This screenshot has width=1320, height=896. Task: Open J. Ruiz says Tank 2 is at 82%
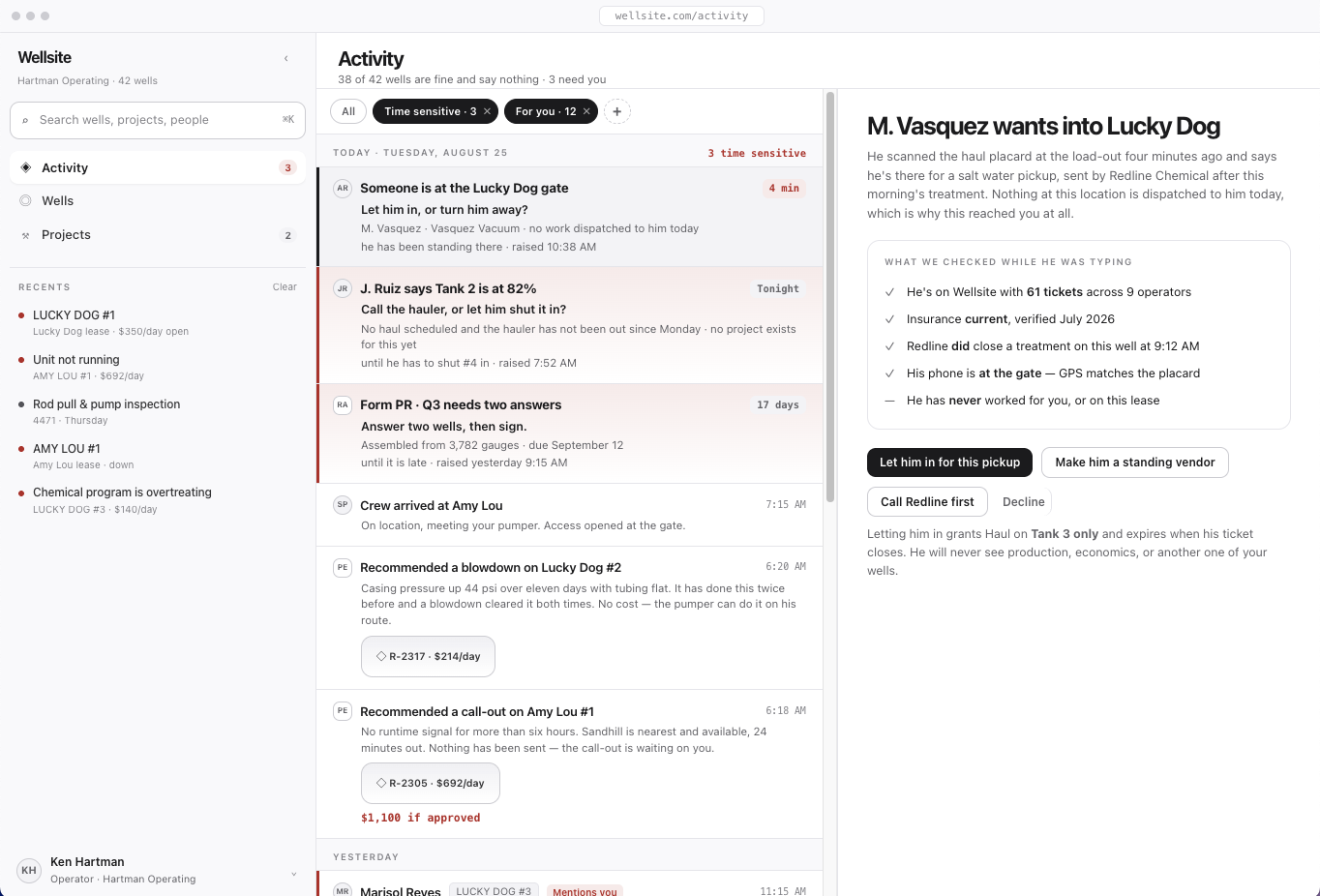pos(570,325)
